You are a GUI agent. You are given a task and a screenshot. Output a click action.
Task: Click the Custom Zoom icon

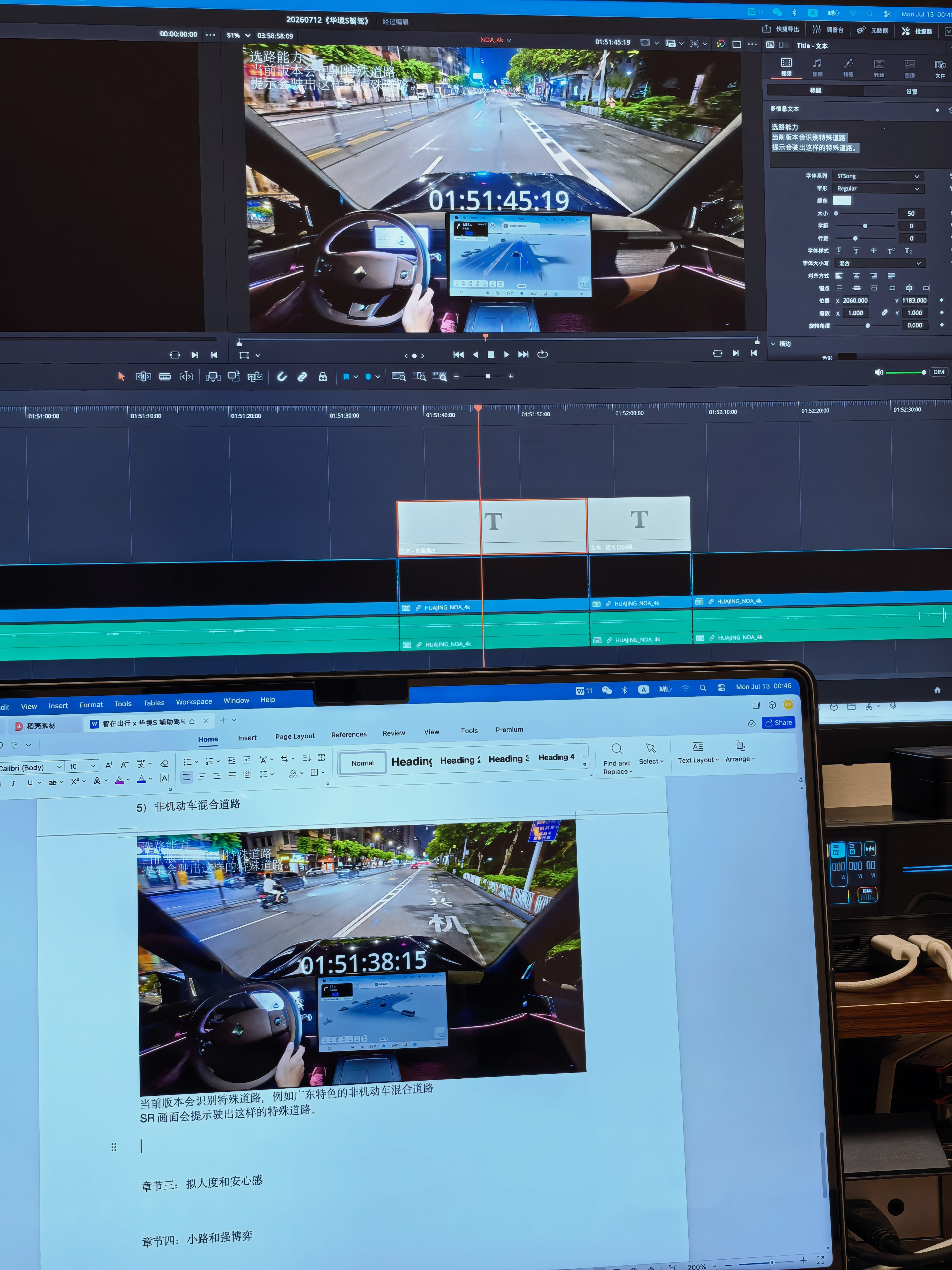tap(440, 377)
